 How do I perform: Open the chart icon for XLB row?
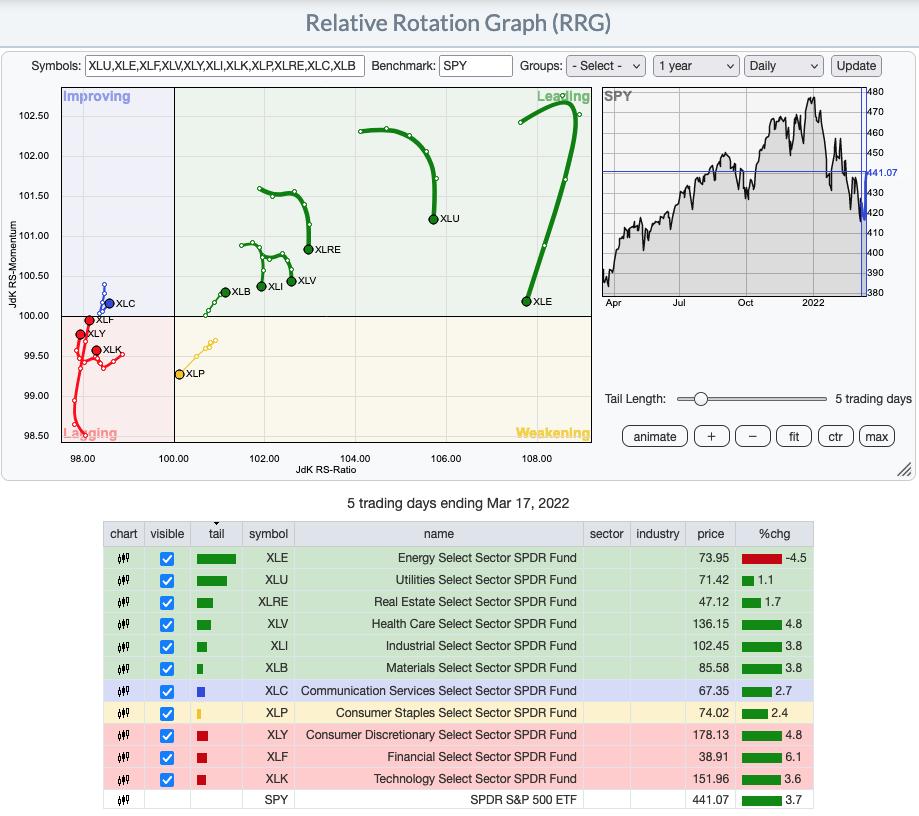click(123, 668)
